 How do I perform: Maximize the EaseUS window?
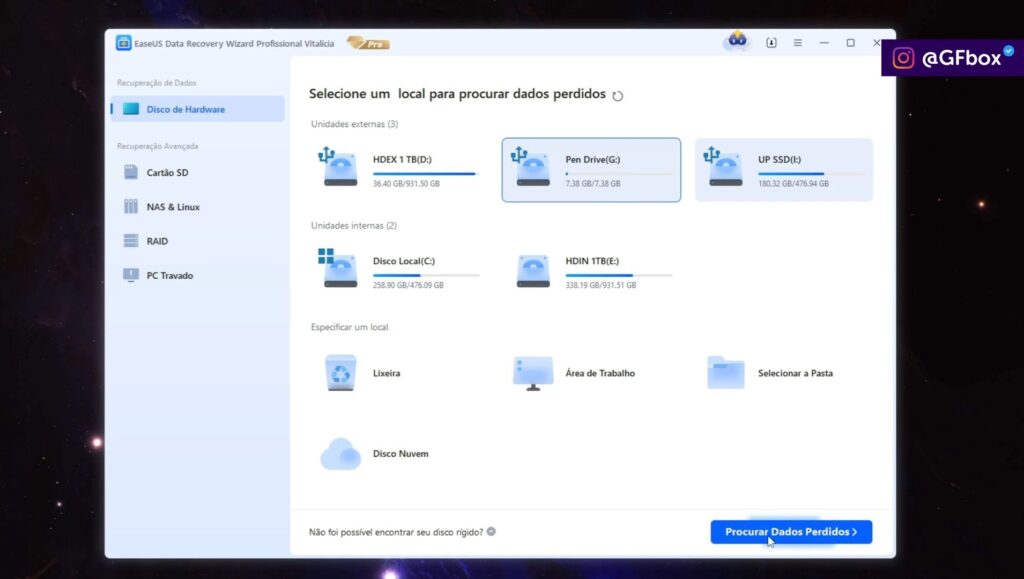(850, 43)
